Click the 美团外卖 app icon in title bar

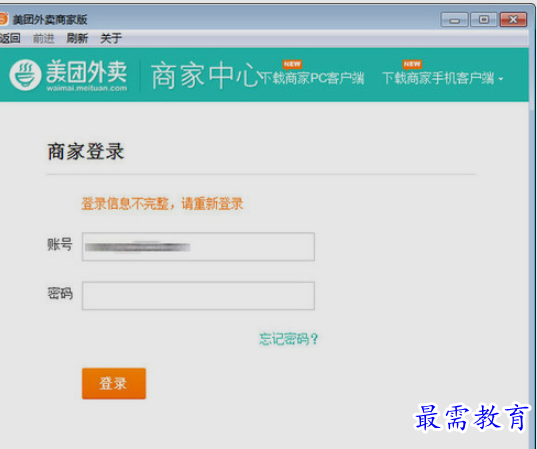point(3,19)
